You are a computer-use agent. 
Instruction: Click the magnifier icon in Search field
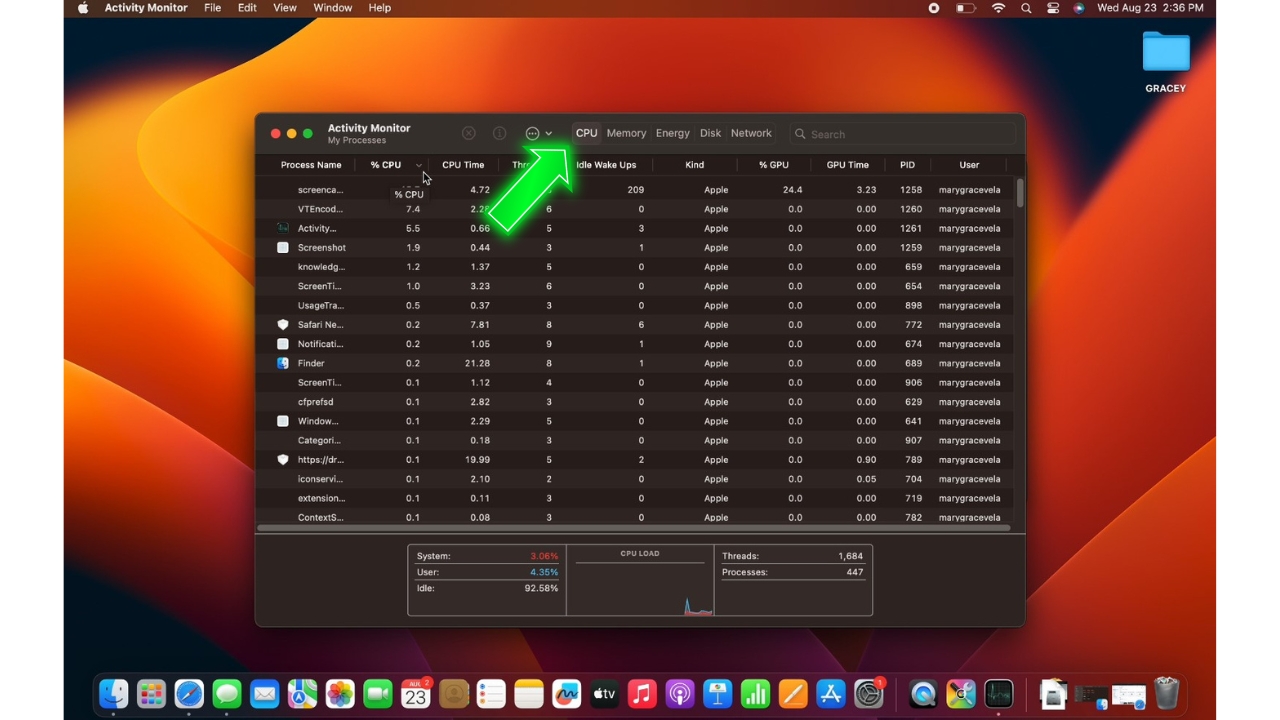click(800, 134)
